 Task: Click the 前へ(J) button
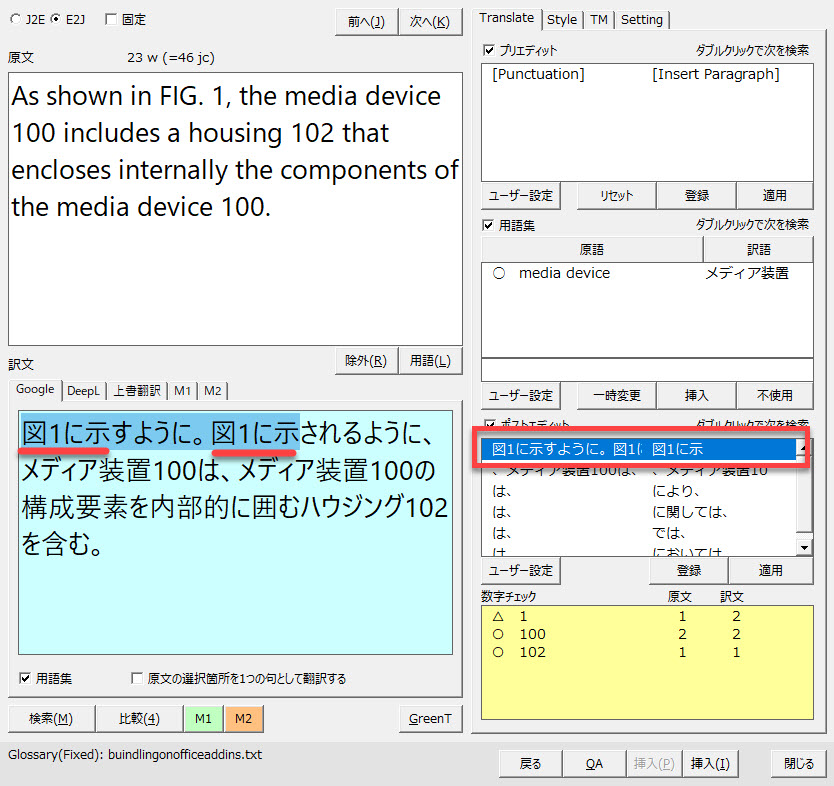pyautogui.click(x=366, y=21)
